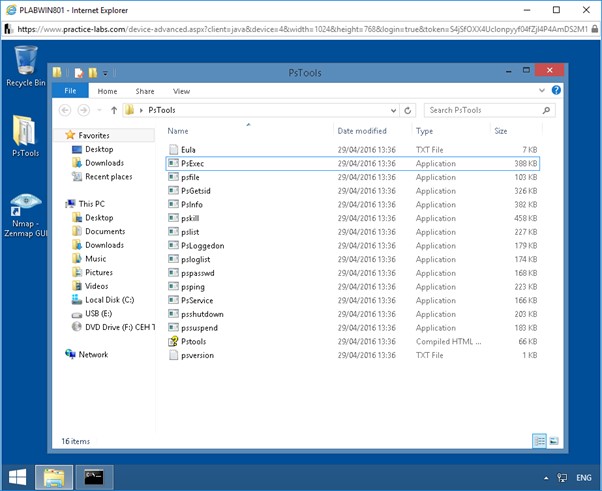This screenshot has width=602, height=491.
Task: Select the pspasswd application
Action: tap(352, 273)
